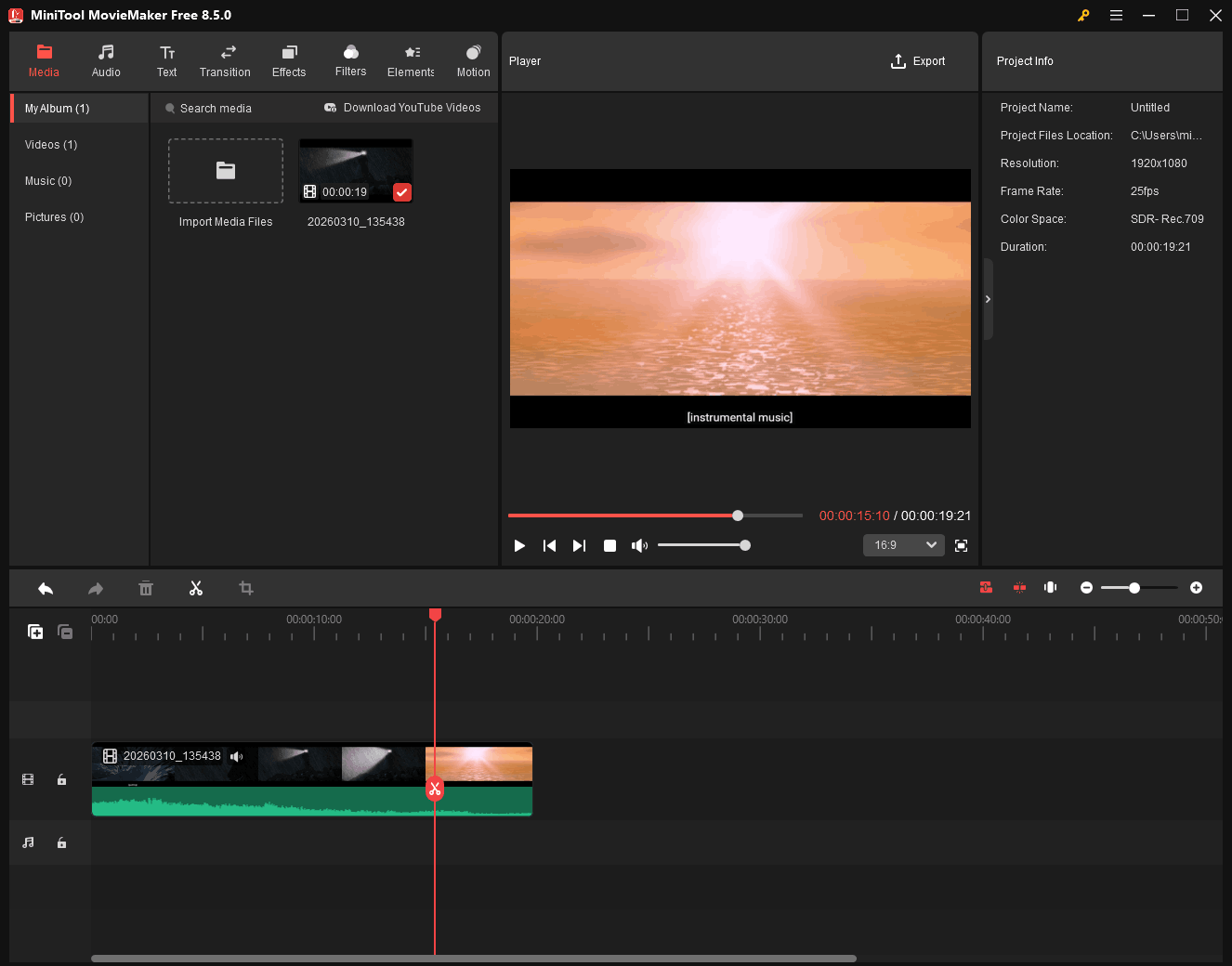Screen dimensions: 1232x966
Task: Open the aspect ratio 16:9 dropdown
Action: pos(902,545)
